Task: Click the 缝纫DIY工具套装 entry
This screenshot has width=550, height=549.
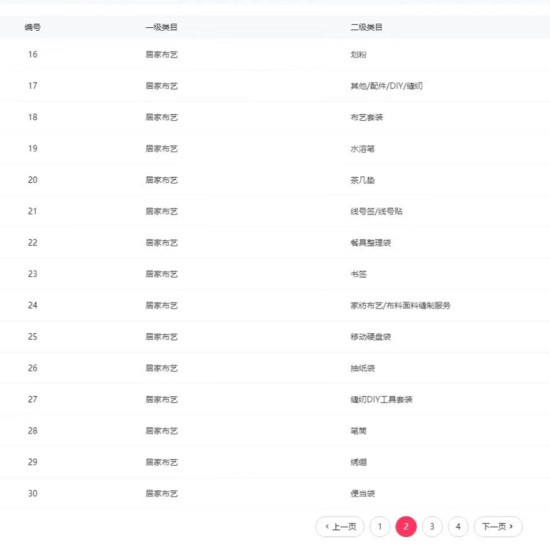Action: click(381, 399)
